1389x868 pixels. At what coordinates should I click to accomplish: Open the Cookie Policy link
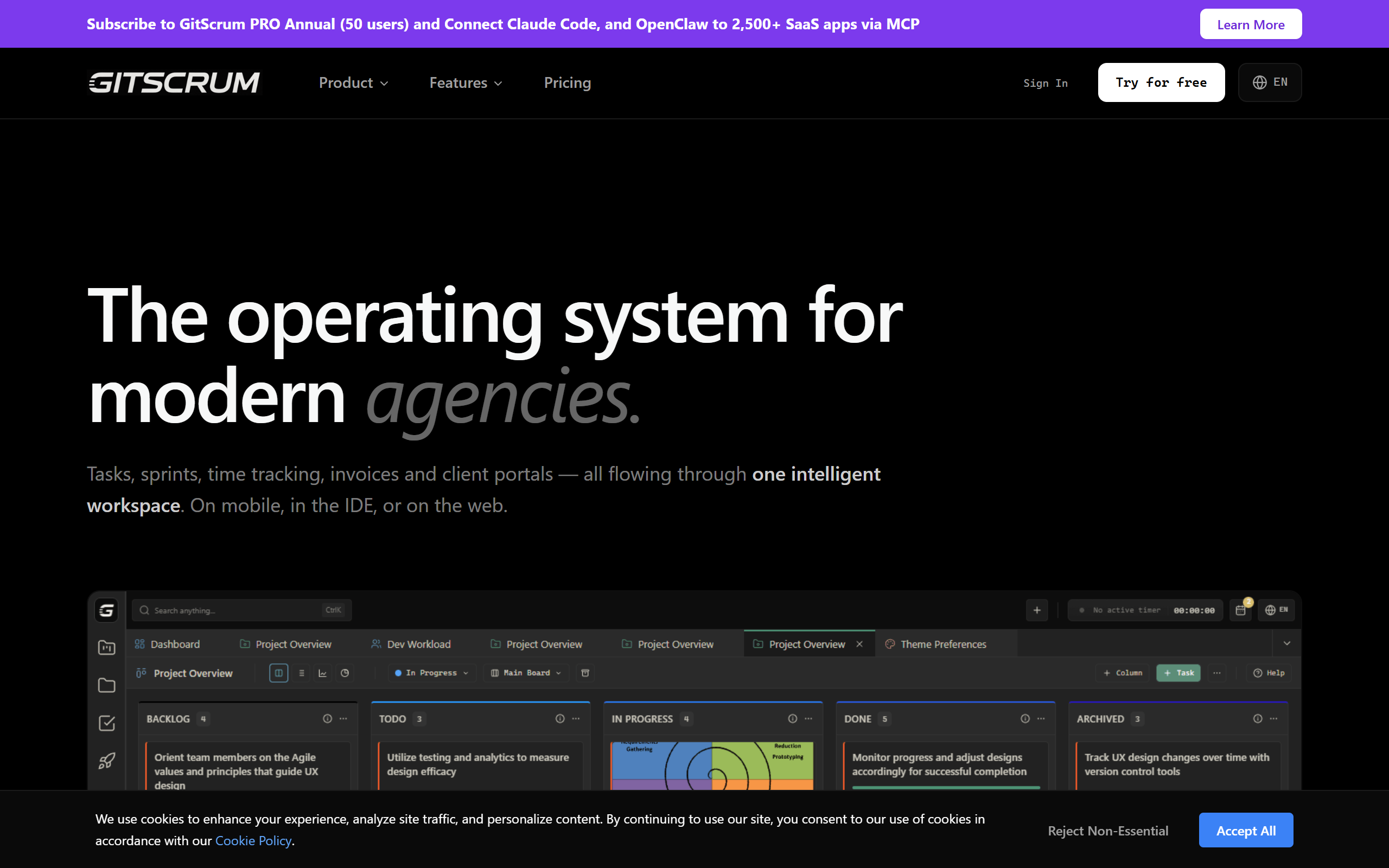(x=253, y=840)
